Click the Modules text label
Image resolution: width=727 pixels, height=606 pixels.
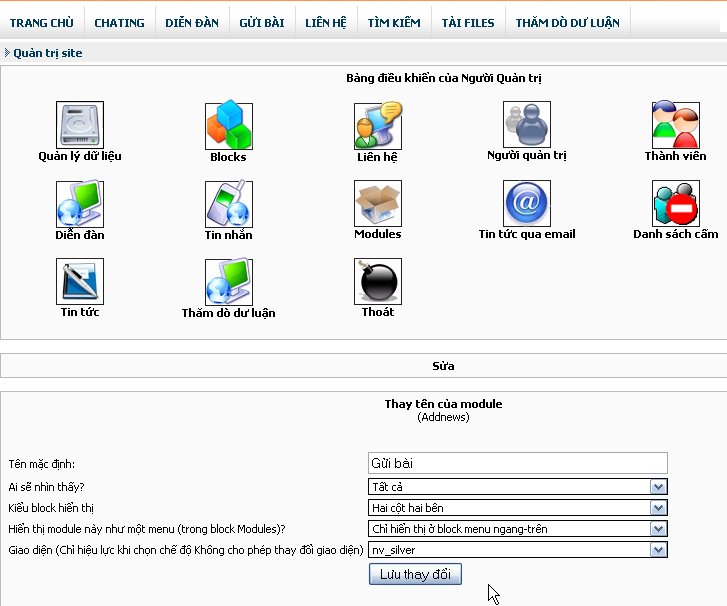click(378, 234)
